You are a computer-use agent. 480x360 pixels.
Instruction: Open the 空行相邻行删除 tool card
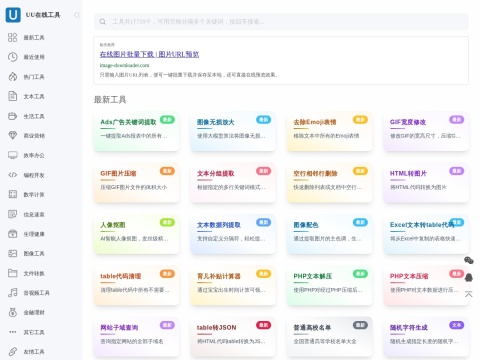(x=329, y=183)
